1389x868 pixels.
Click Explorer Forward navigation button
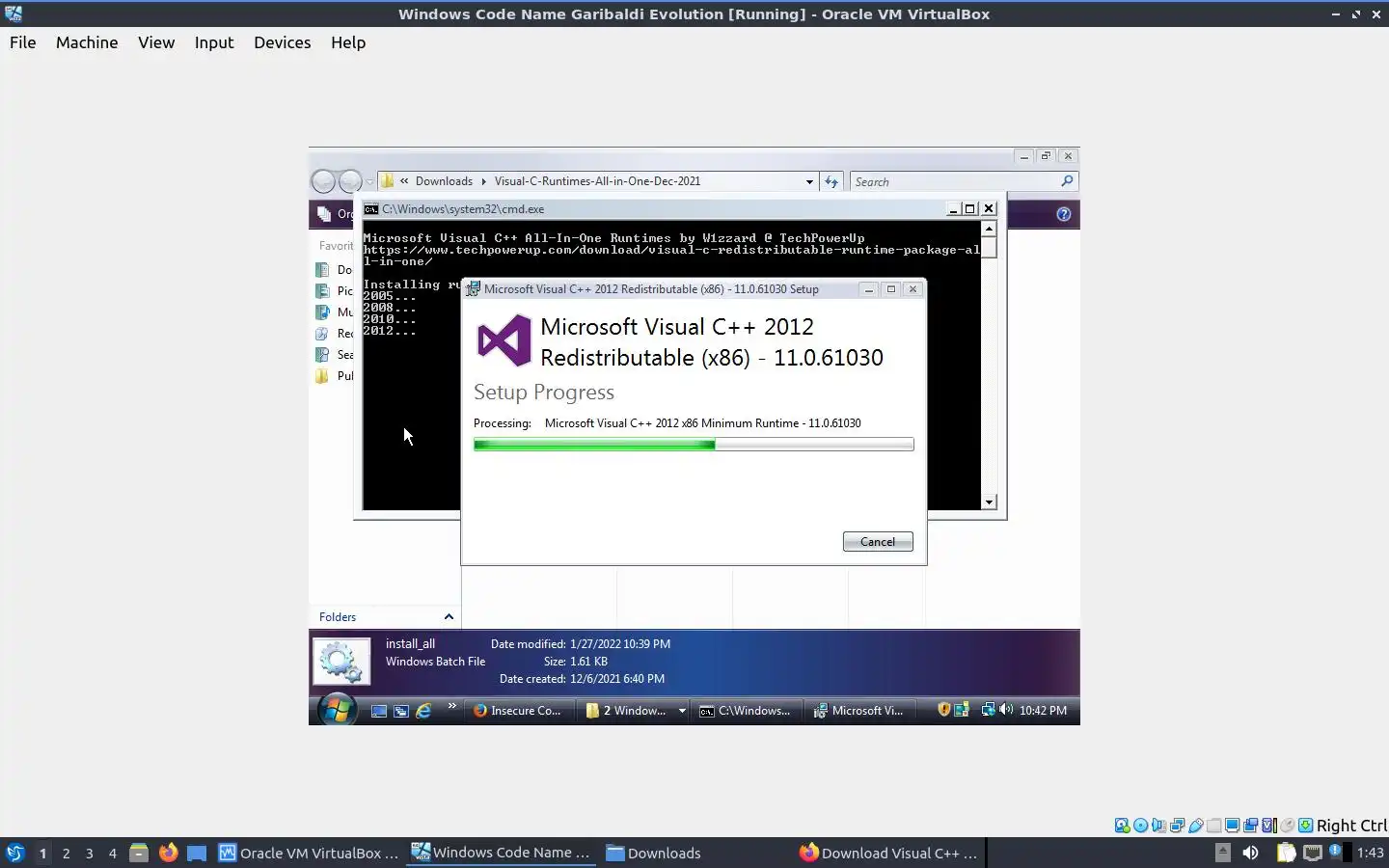pos(350,181)
